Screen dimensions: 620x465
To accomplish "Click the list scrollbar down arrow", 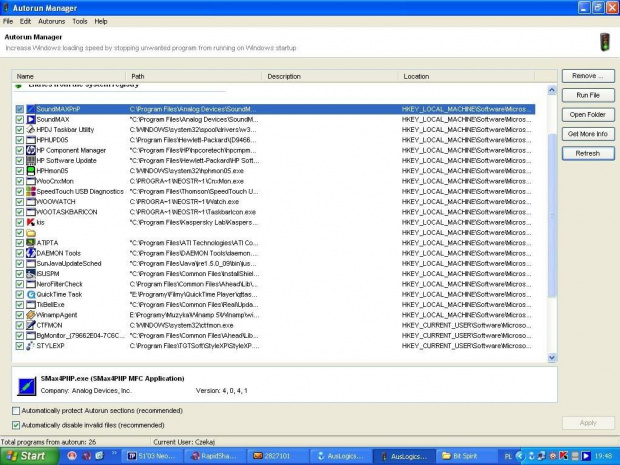I will coord(552,357).
